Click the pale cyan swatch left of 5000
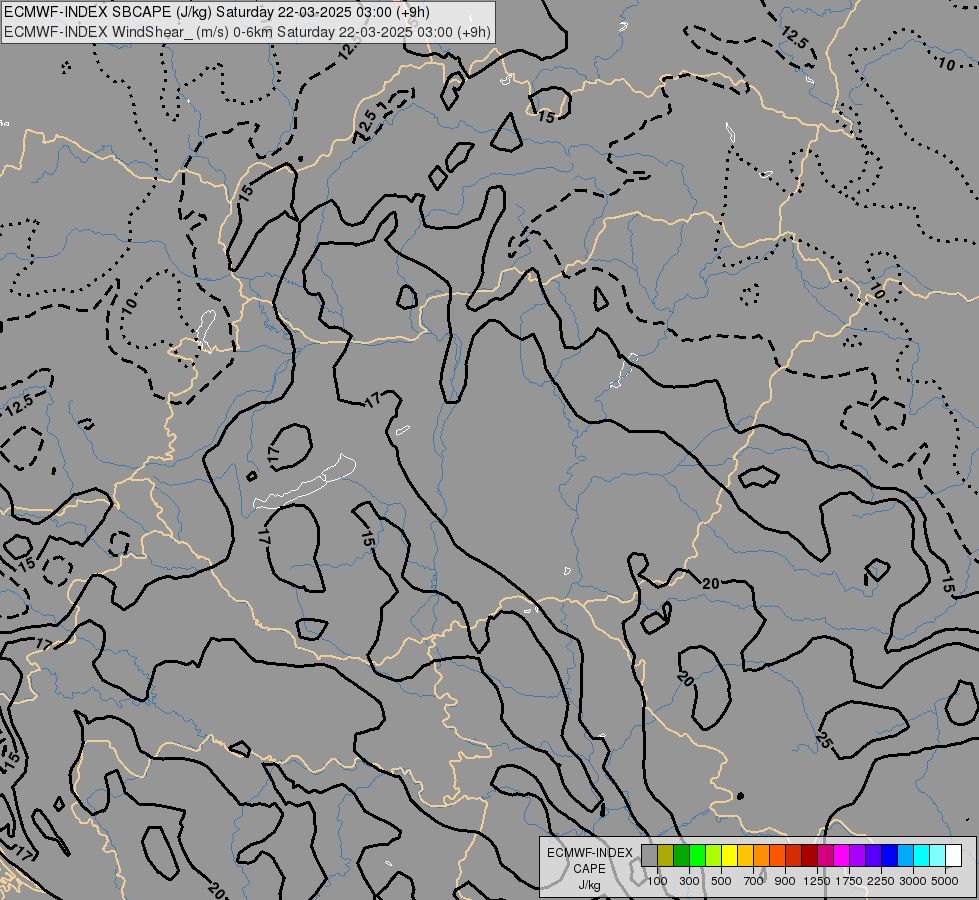This screenshot has width=979, height=900. point(937,855)
